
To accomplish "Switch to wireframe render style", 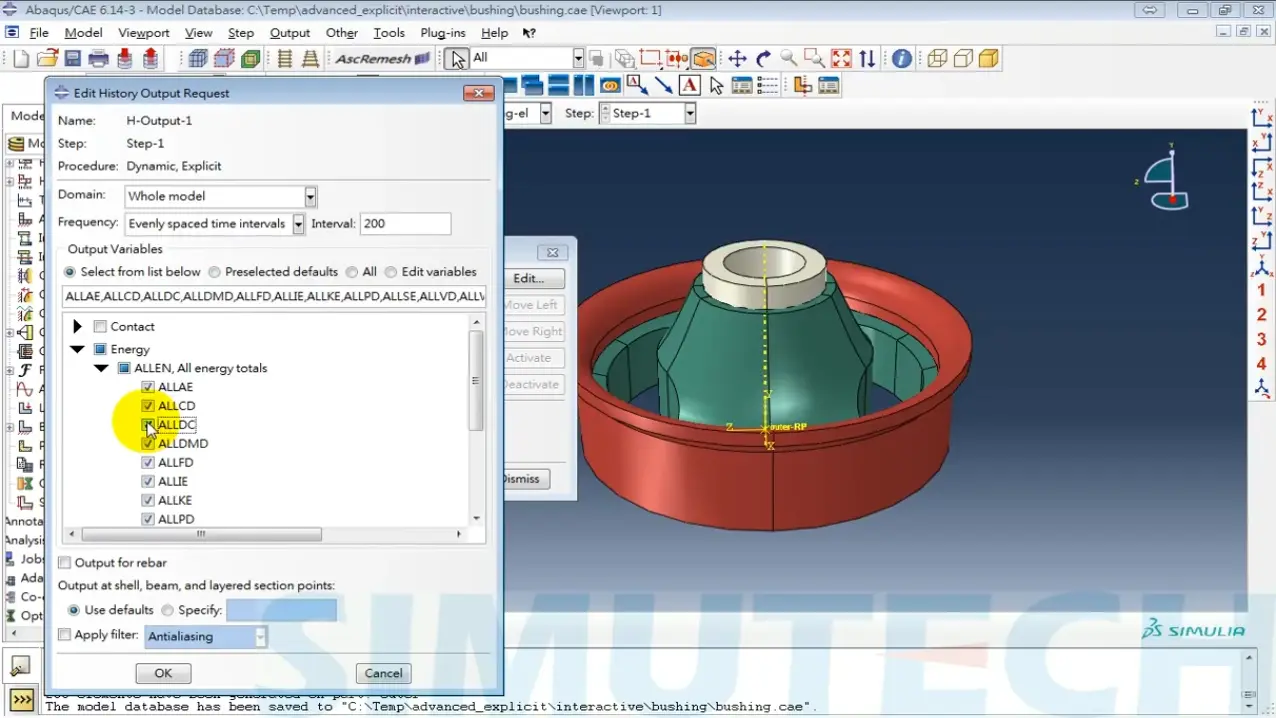I will [x=937, y=59].
